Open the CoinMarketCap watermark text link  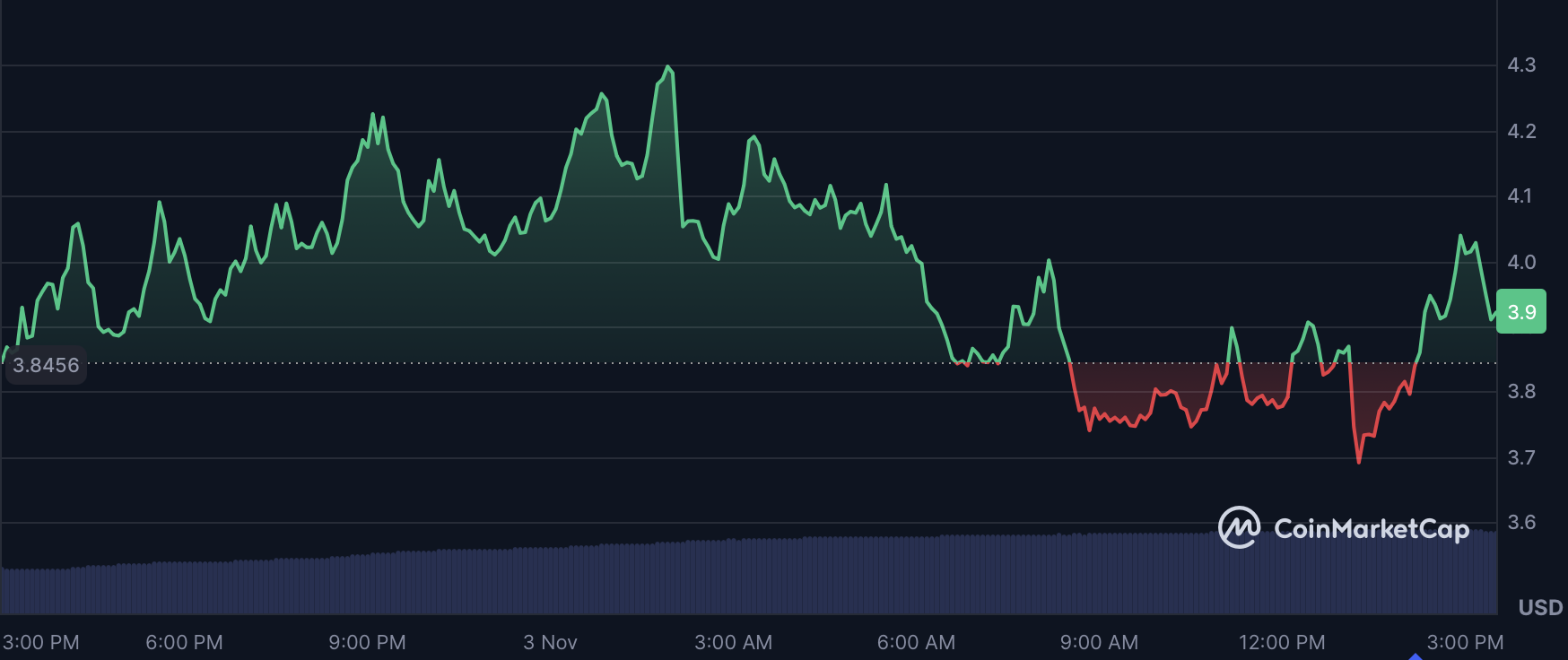1371,529
